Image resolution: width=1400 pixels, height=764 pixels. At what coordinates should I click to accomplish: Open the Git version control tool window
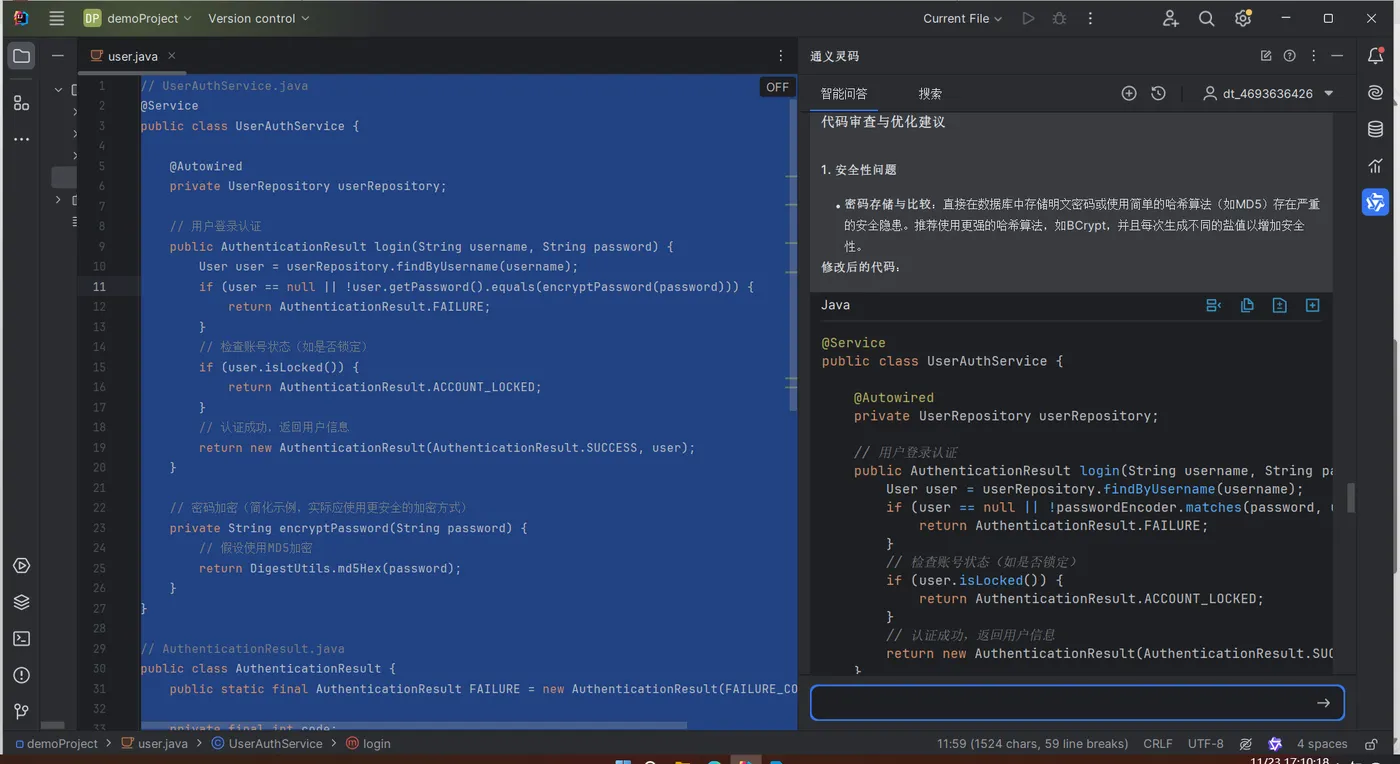21,711
